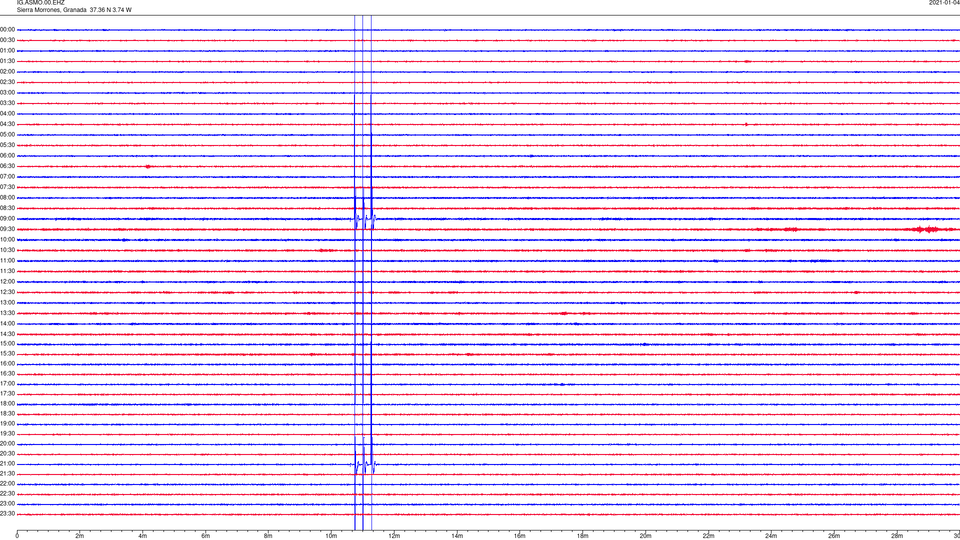Click the 10m tick label on time axis
Screen dimensions: 960x540
[x=331, y=536]
